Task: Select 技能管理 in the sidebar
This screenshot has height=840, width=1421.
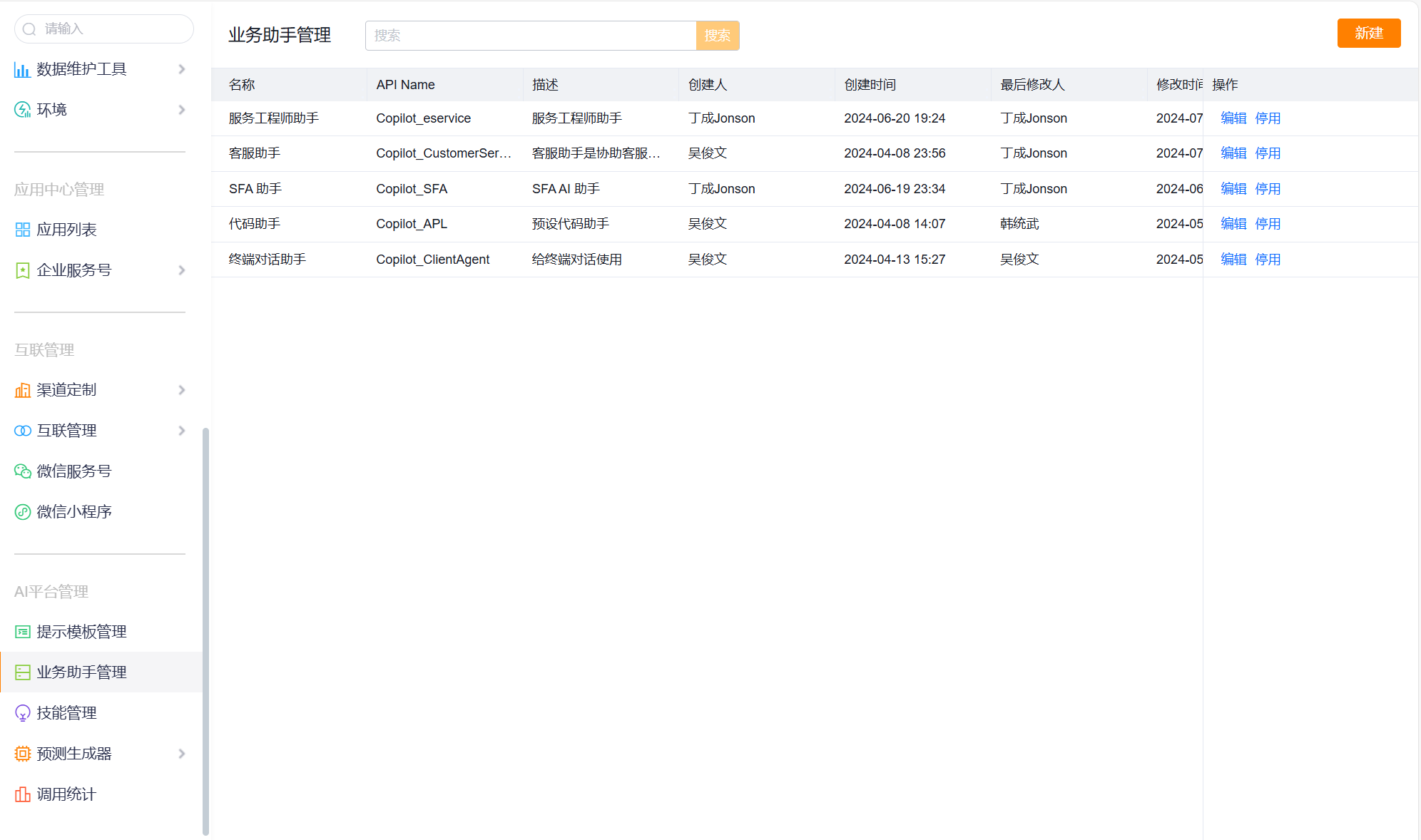Action: coord(100,713)
